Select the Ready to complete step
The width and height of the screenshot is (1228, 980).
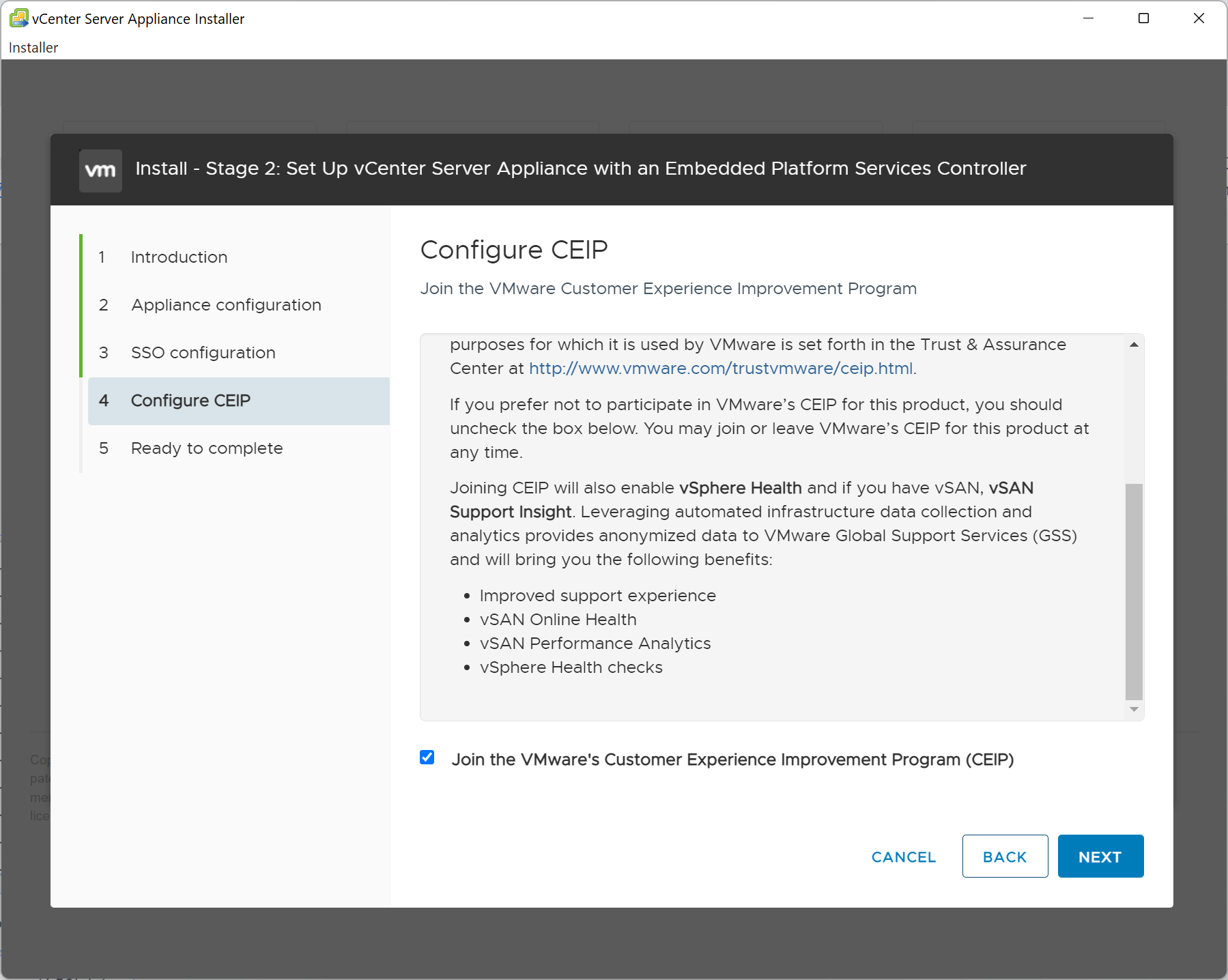[x=207, y=448]
